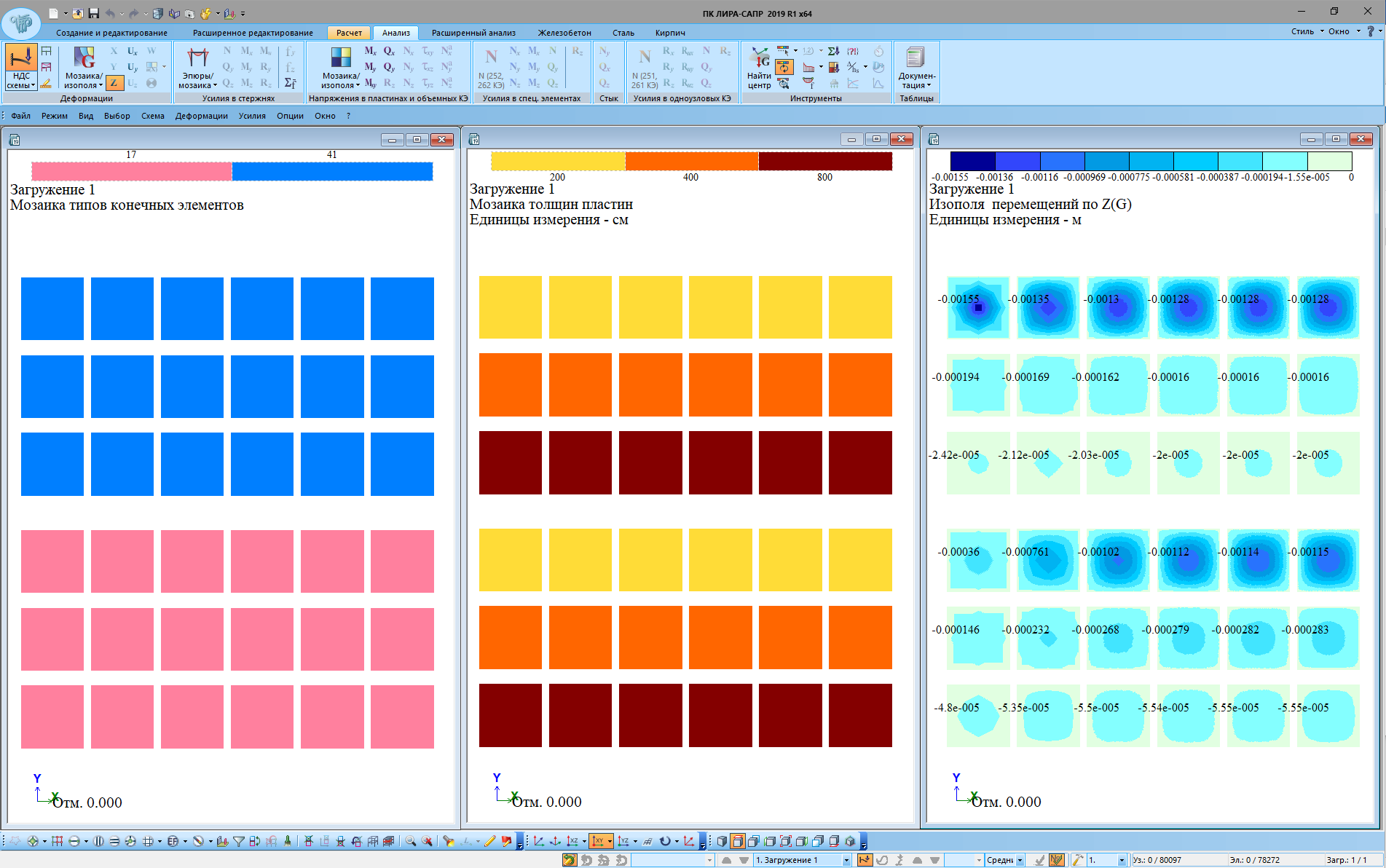Image resolution: width=1386 pixels, height=868 pixels.
Task: Click the Найти центр tool
Action: [x=759, y=68]
